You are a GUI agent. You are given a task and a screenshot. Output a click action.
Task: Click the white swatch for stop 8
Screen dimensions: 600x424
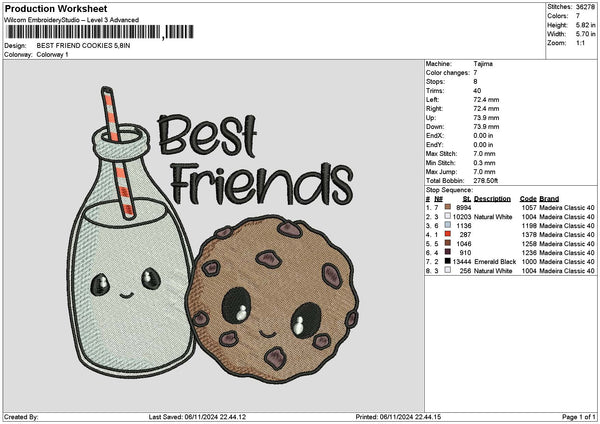click(x=447, y=270)
